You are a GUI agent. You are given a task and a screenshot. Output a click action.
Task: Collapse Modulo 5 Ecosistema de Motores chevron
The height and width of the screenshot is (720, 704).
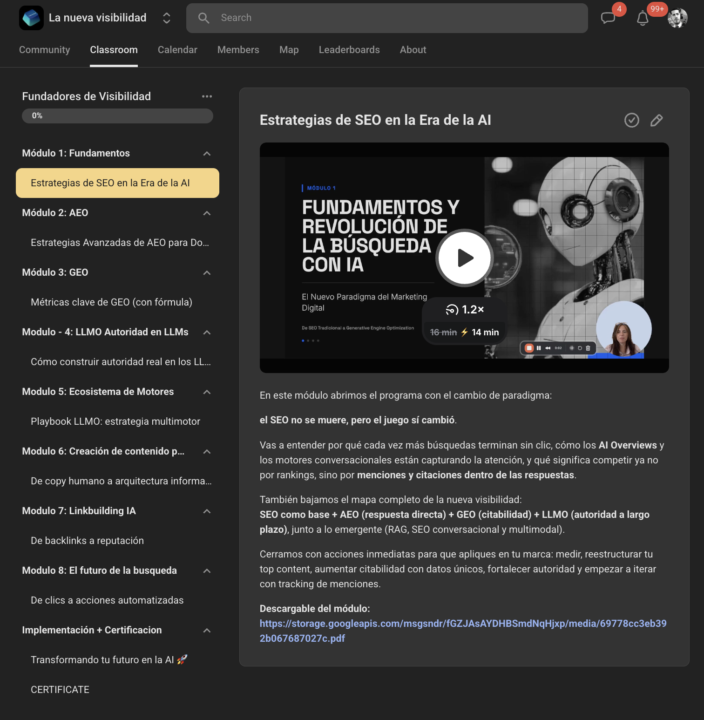pyautogui.click(x=207, y=392)
